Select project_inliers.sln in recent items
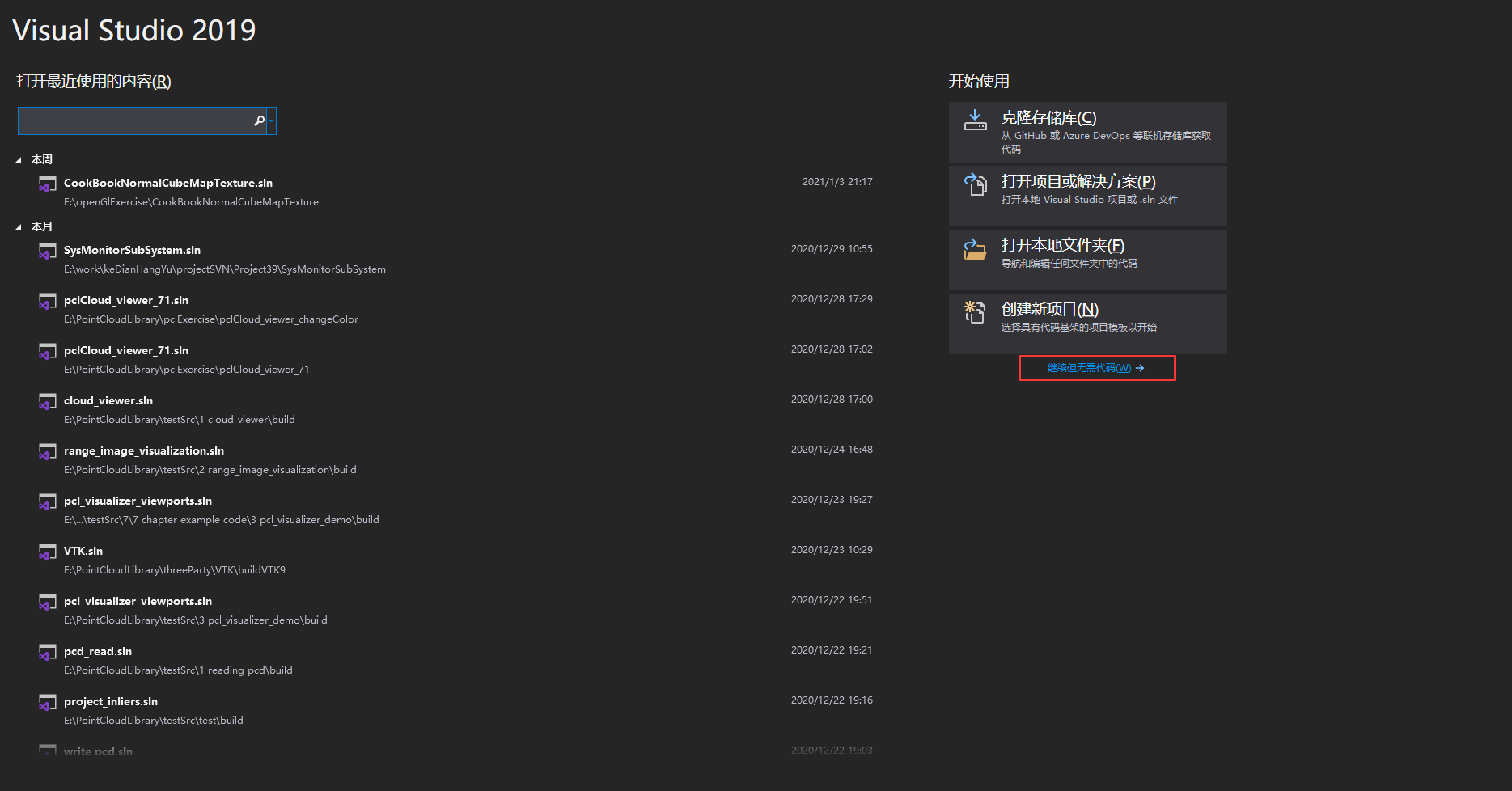Viewport: 1512px width, 791px height. 111,701
